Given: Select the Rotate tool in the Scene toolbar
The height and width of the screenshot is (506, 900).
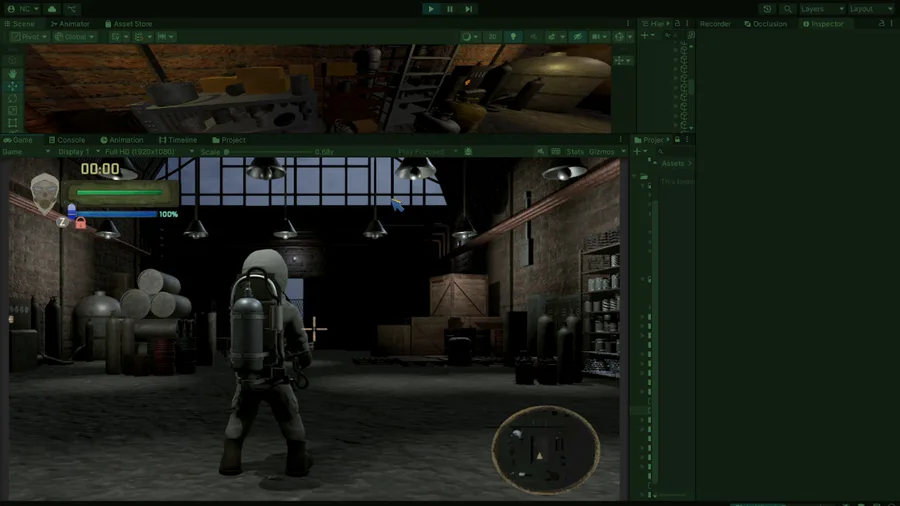Looking at the screenshot, I should click(13, 99).
